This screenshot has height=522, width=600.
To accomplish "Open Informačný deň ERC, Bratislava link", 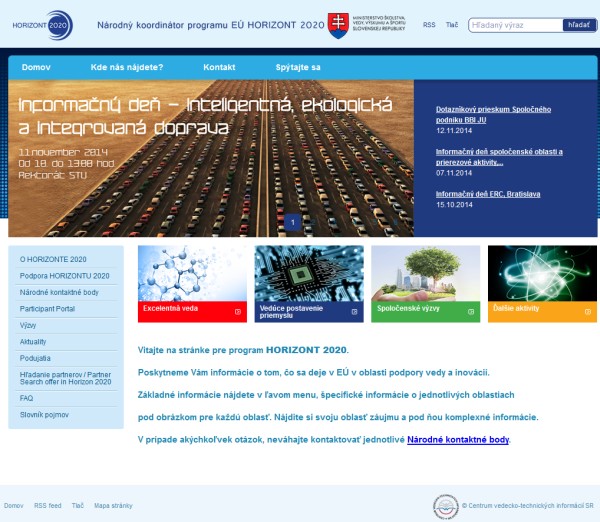I will coord(488,194).
